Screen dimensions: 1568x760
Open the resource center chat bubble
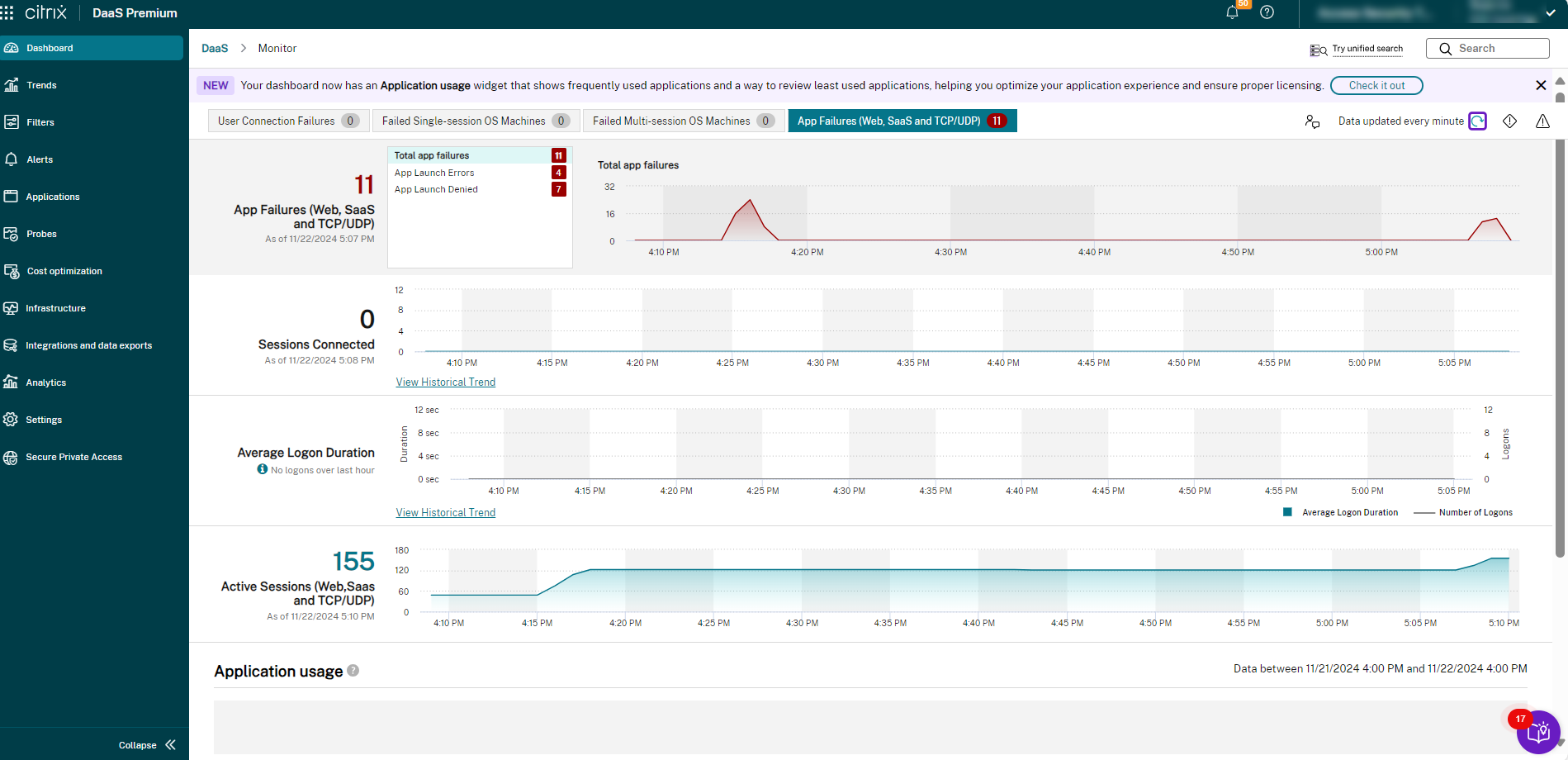click(1538, 732)
